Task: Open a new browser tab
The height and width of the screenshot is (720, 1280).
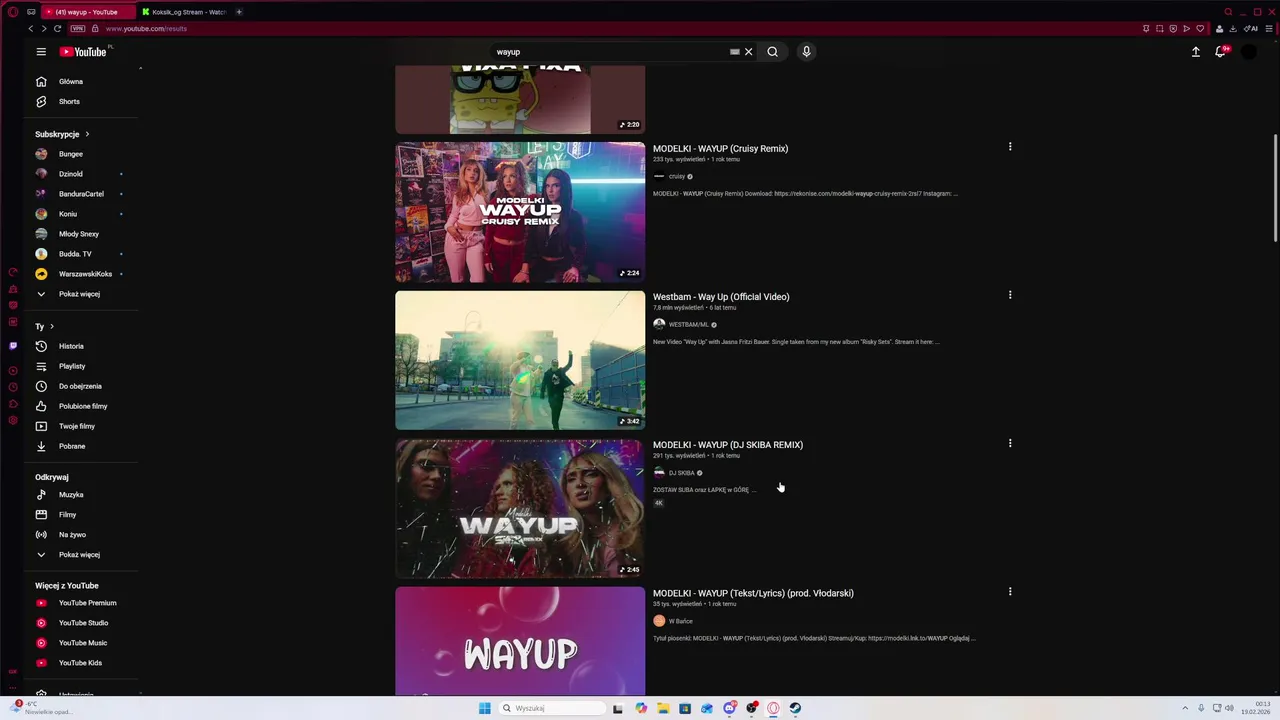Action: [x=239, y=12]
